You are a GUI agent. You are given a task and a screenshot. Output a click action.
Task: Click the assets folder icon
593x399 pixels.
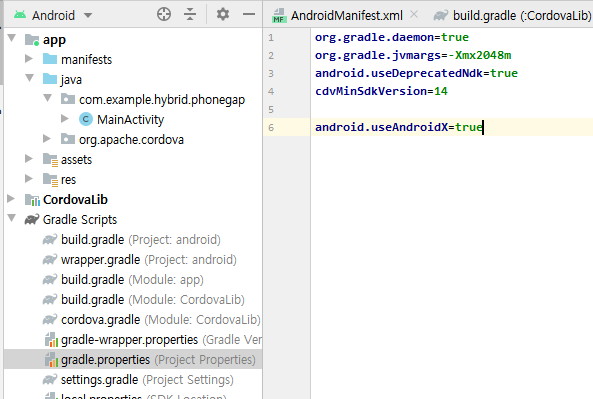tap(50, 160)
